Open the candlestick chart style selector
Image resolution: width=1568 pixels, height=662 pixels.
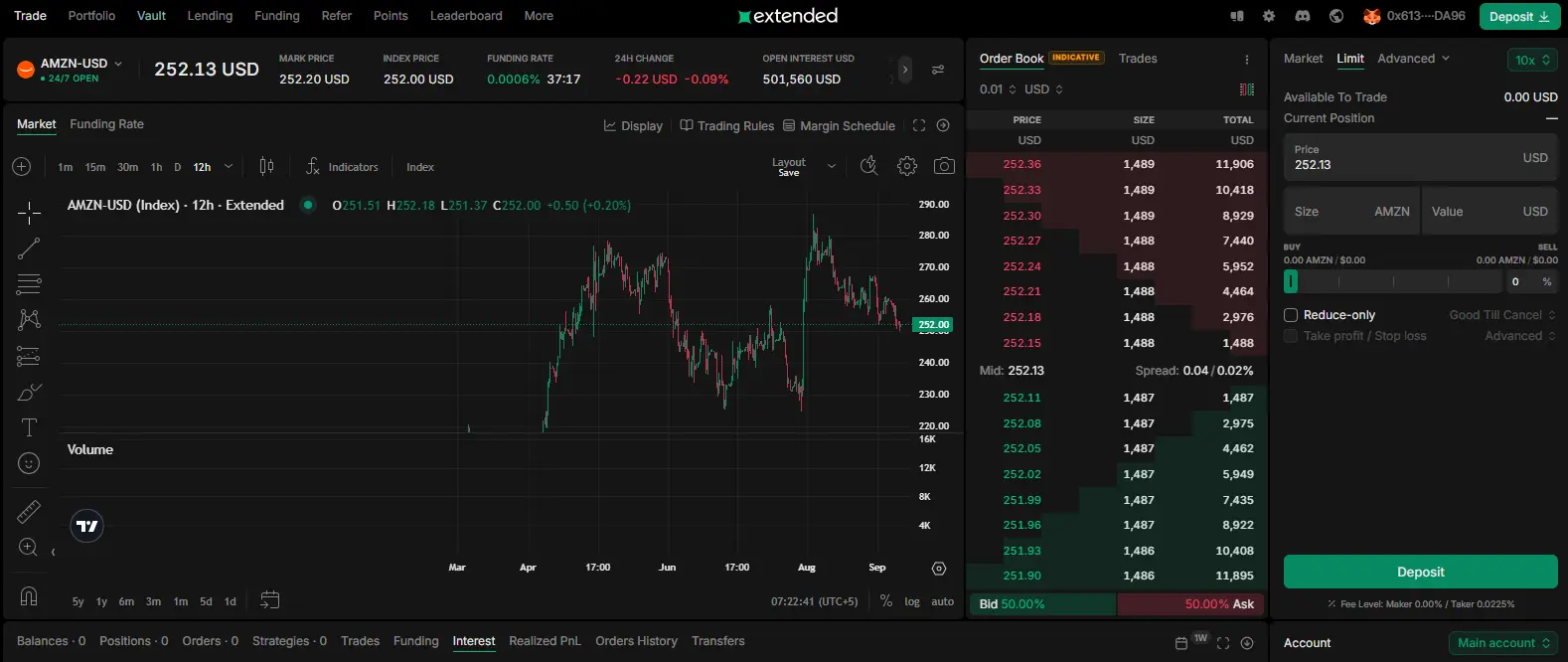click(266, 166)
